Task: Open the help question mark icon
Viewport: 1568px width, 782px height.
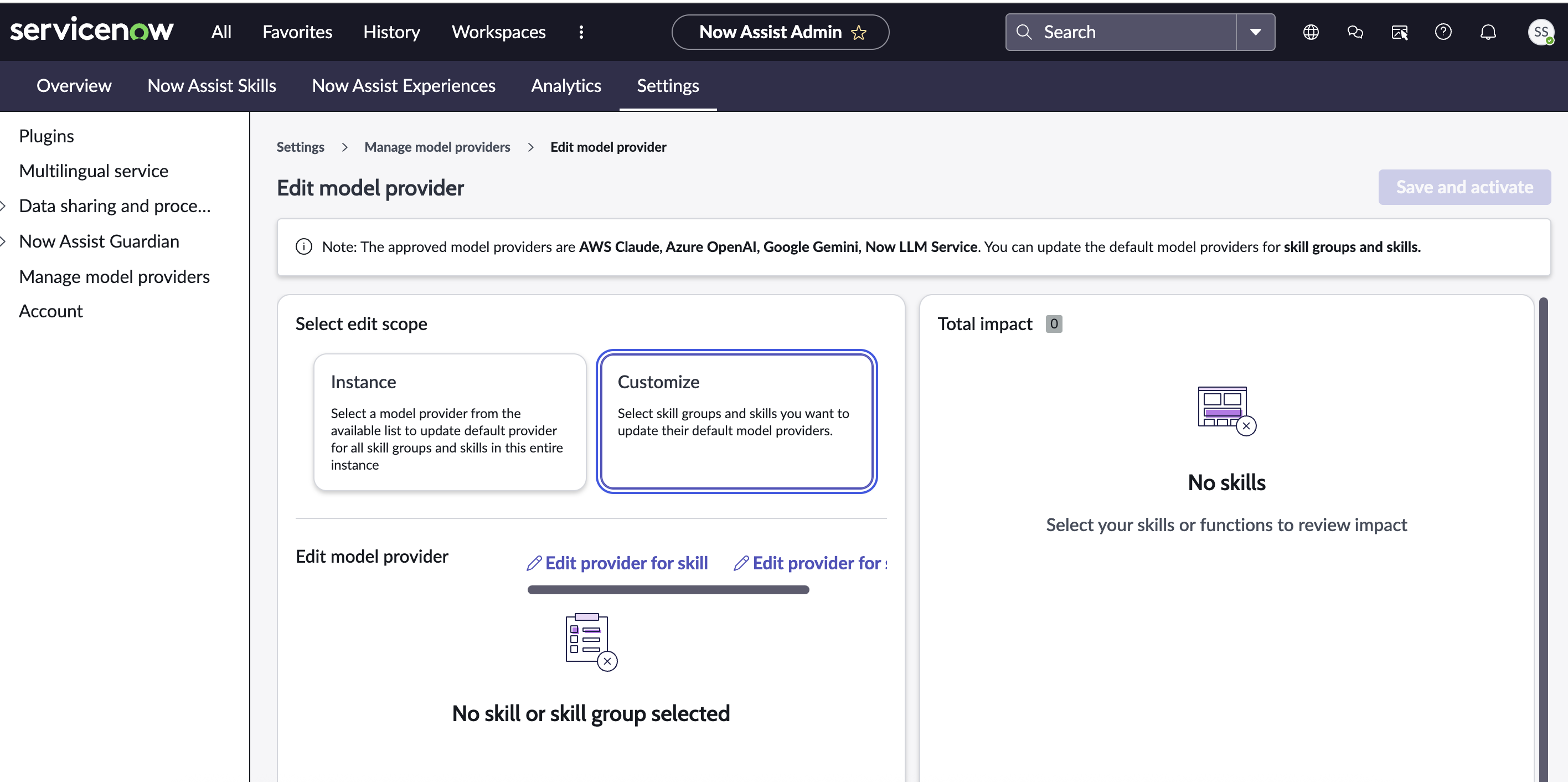Action: pyautogui.click(x=1443, y=32)
